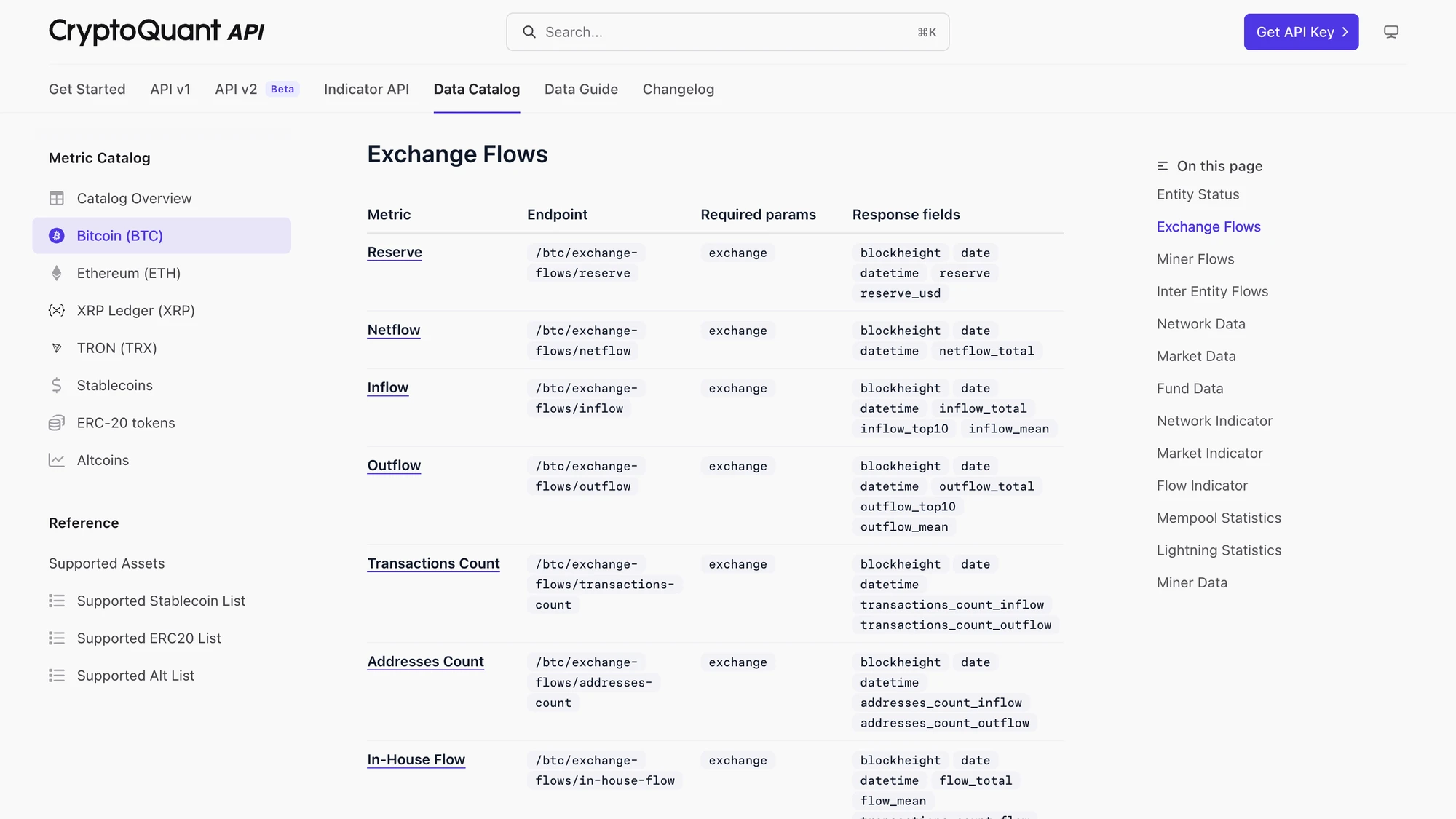Viewport: 1456px width, 819px height.
Task: Click the netflow_total response field
Action: (x=986, y=351)
